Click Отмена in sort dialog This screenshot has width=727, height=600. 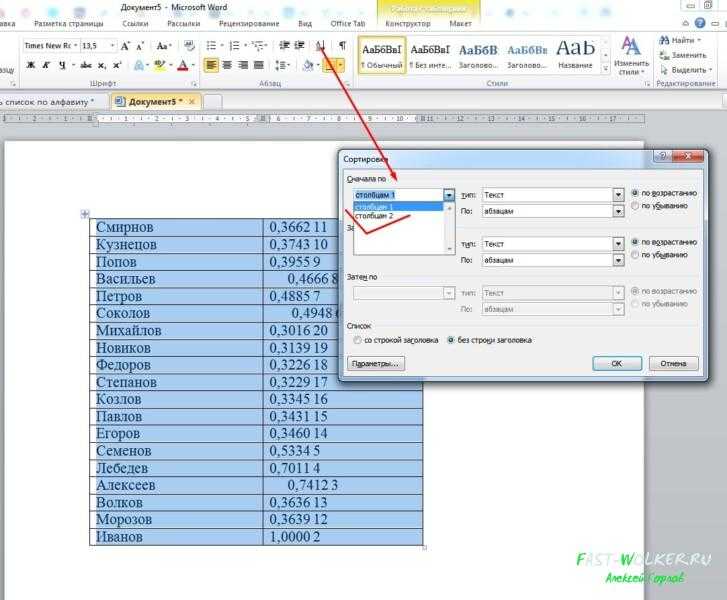pyautogui.click(x=673, y=364)
